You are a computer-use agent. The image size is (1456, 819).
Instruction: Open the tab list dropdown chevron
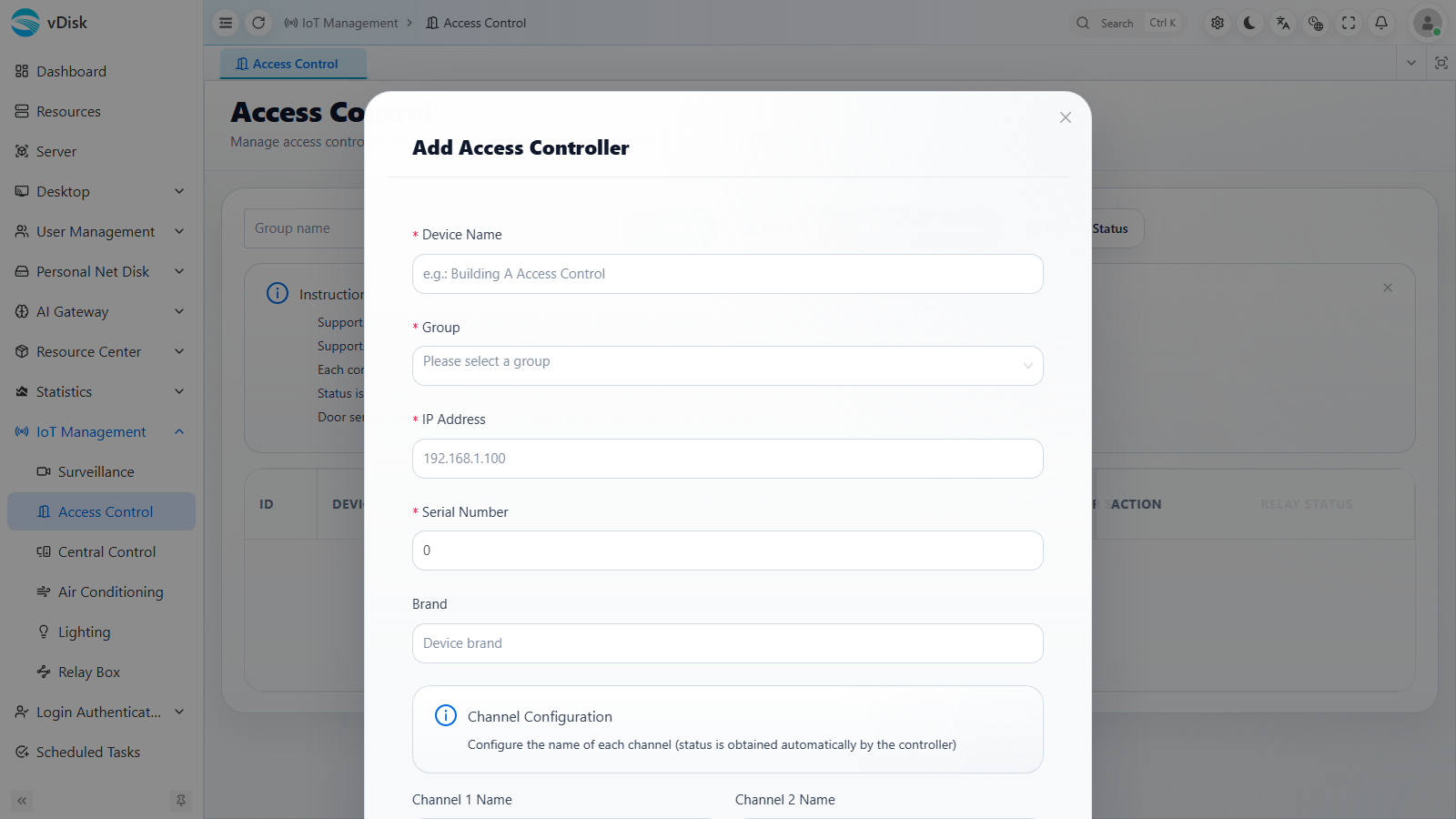(1411, 63)
